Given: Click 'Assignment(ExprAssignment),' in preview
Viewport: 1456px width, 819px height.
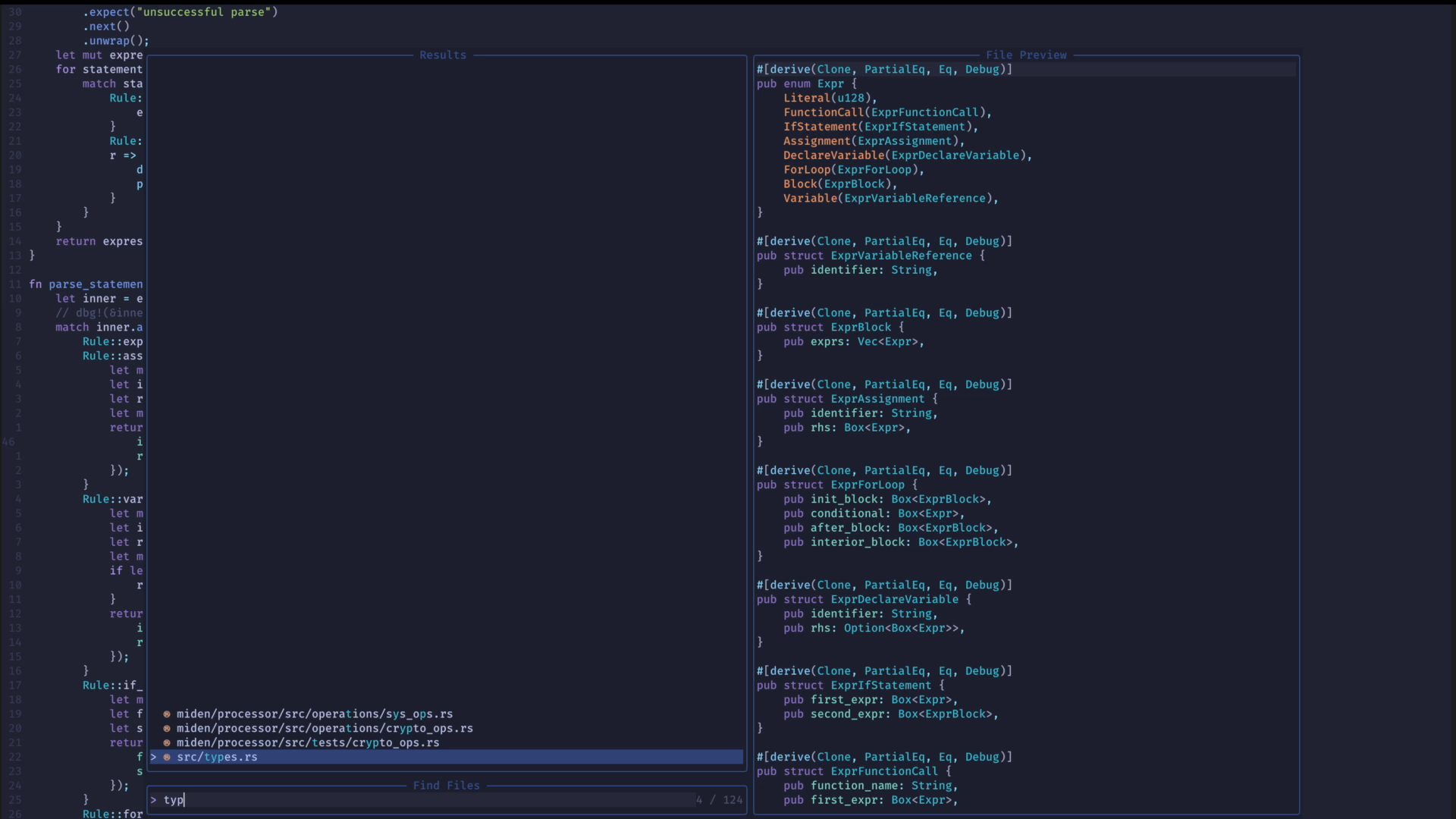Looking at the screenshot, I should [x=874, y=141].
